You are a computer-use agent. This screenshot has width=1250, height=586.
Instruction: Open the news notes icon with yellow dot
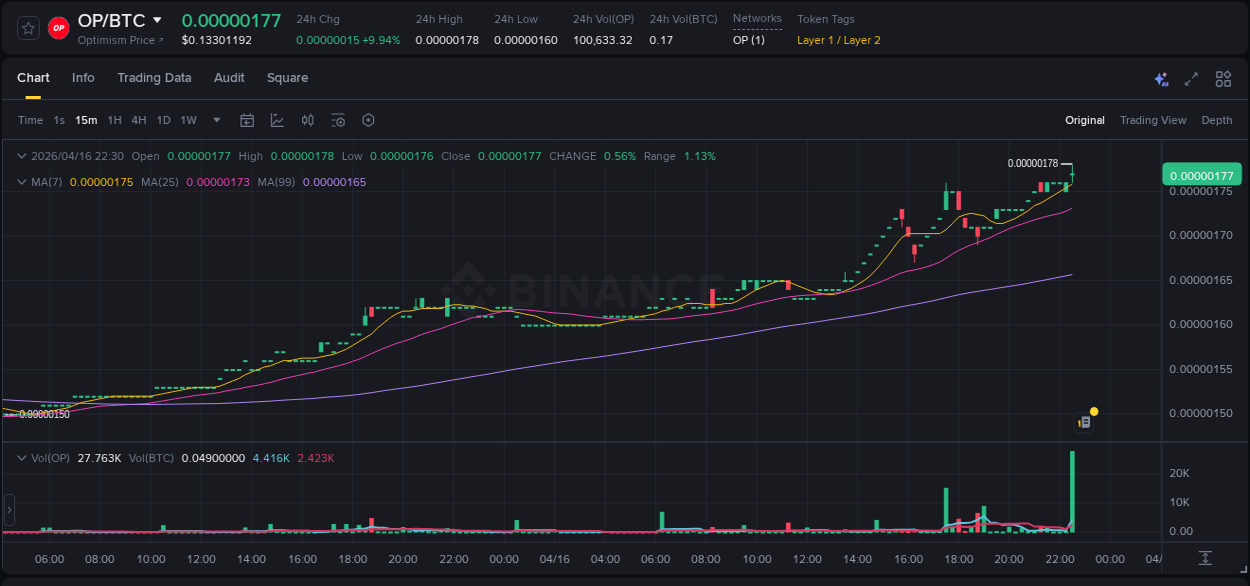1084,422
